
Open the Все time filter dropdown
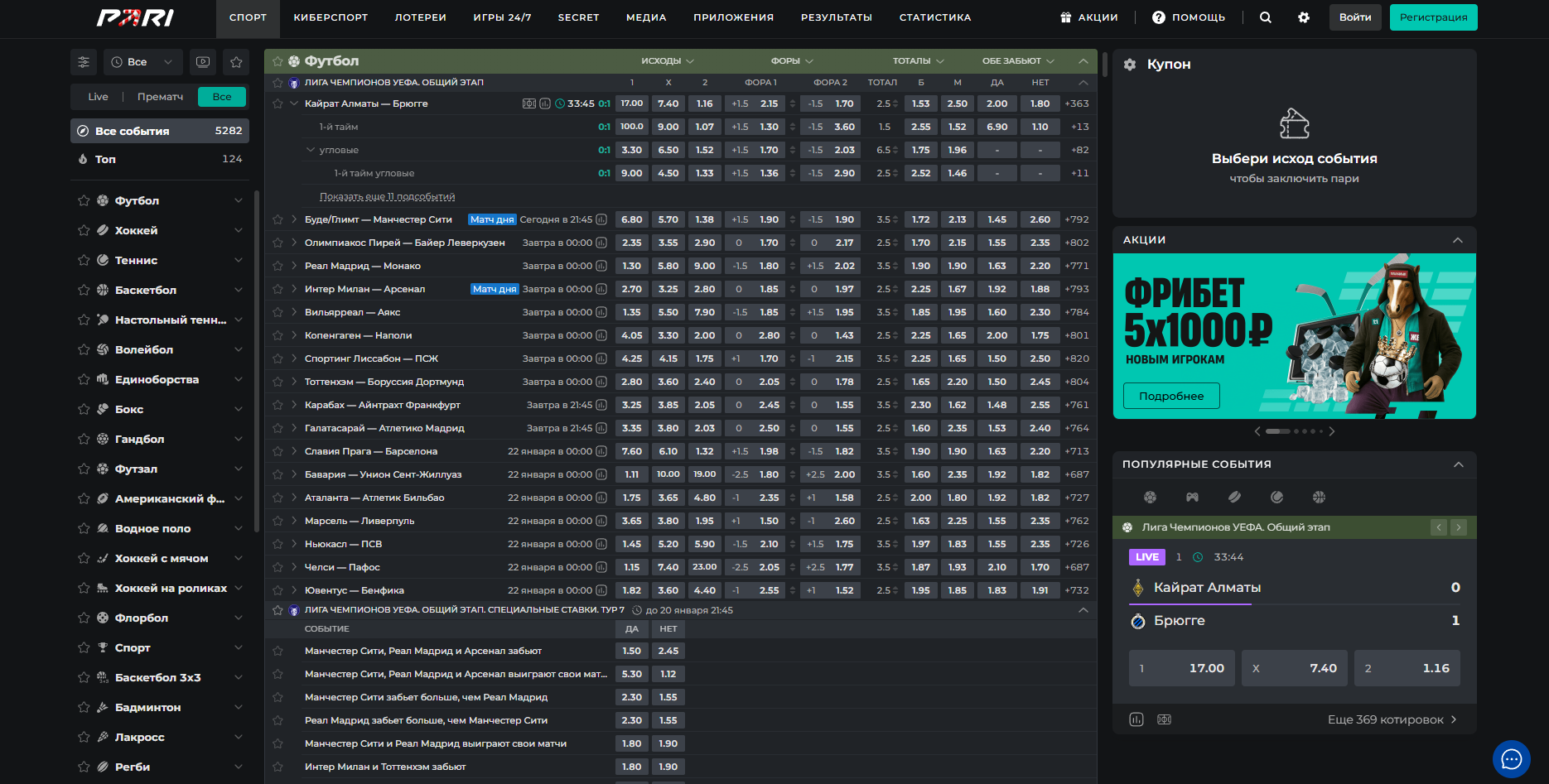(142, 62)
